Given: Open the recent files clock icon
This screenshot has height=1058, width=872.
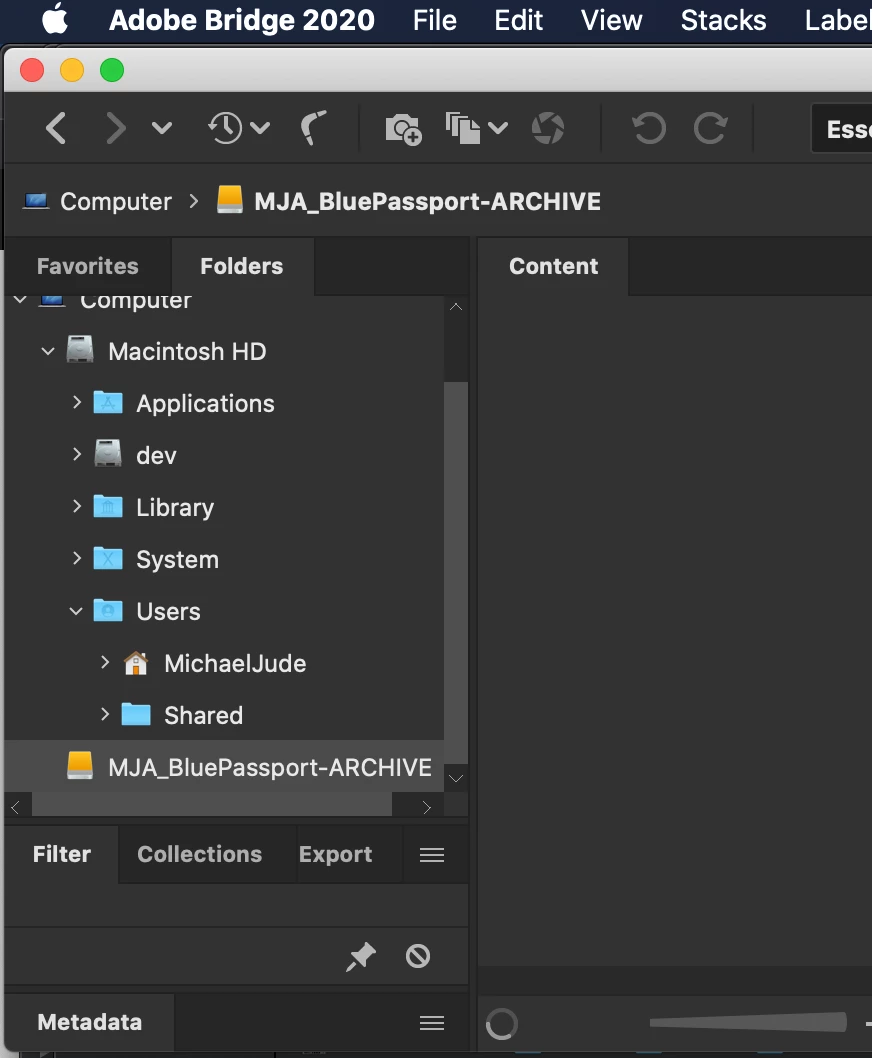Looking at the screenshot, I should pyautogui.click(x=225, y=128).
